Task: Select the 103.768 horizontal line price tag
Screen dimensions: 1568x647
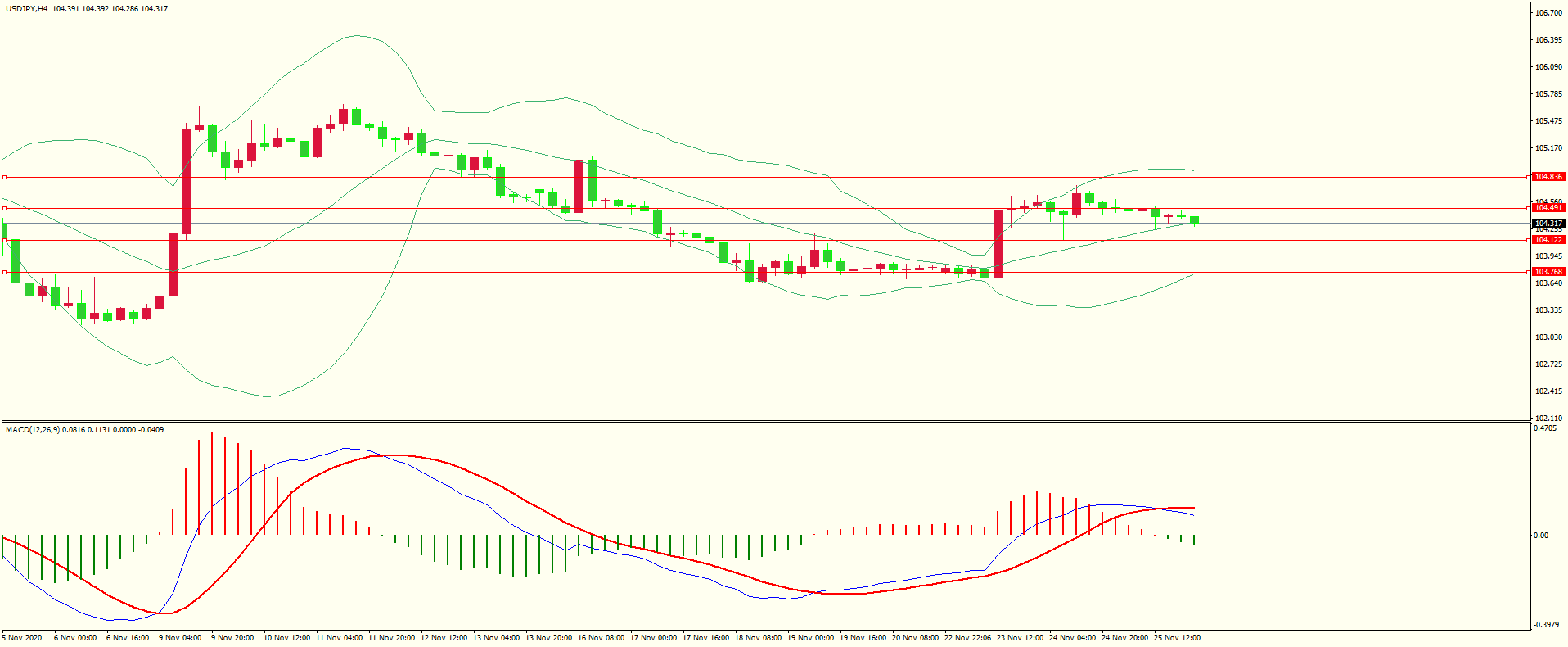Action: pyautogui.click(x=1548, y=272)
